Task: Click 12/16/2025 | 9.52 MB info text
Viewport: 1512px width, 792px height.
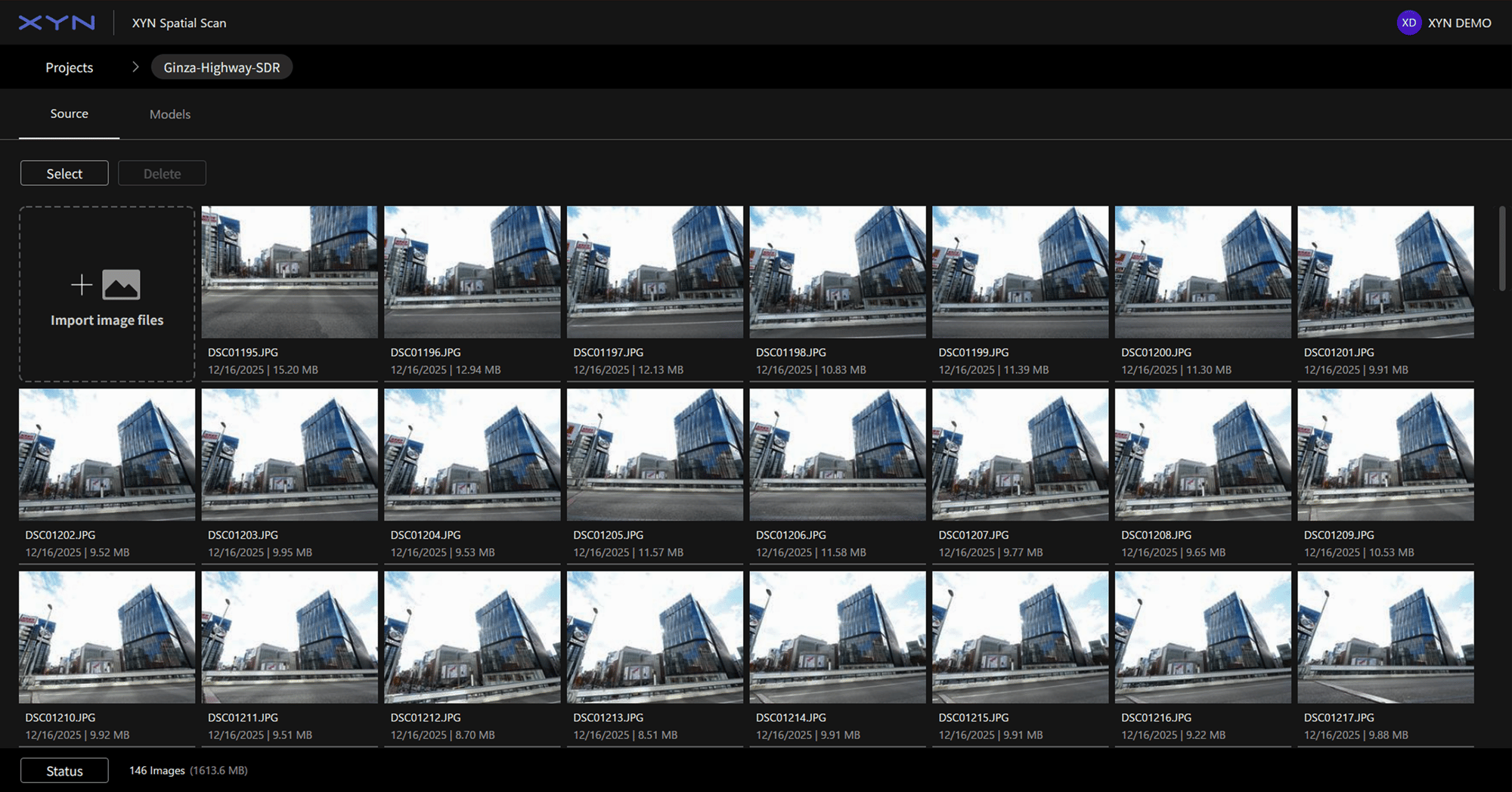Action: click(x=77, y=552)
